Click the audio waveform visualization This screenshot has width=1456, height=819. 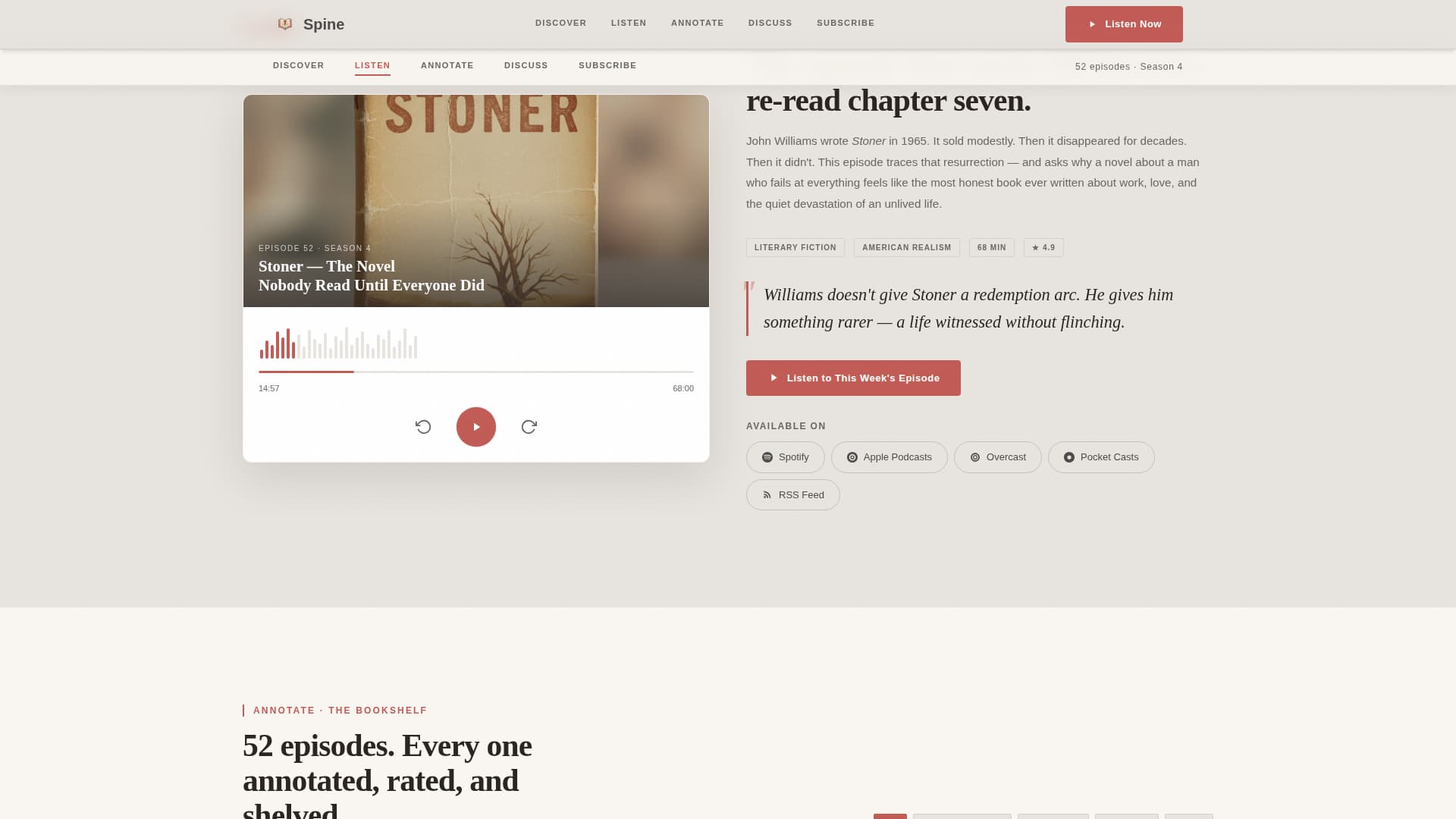(338, 343)
